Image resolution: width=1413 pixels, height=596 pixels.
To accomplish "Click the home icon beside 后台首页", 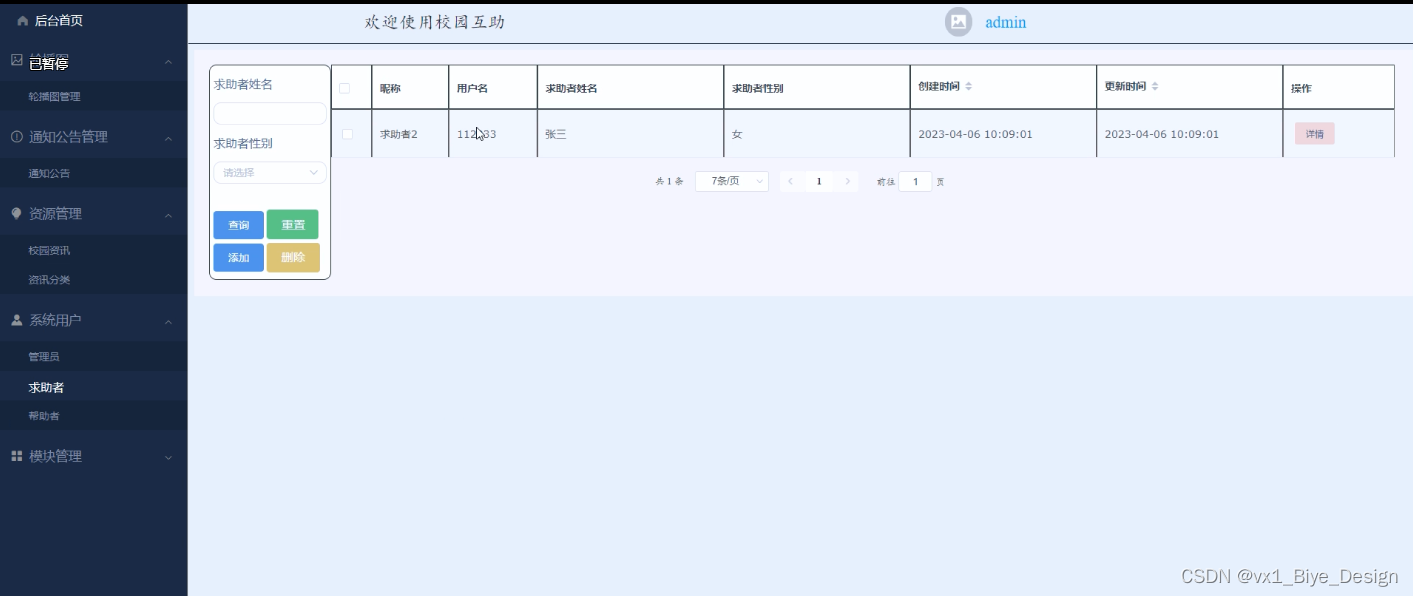I will click(x=23, y=20).
